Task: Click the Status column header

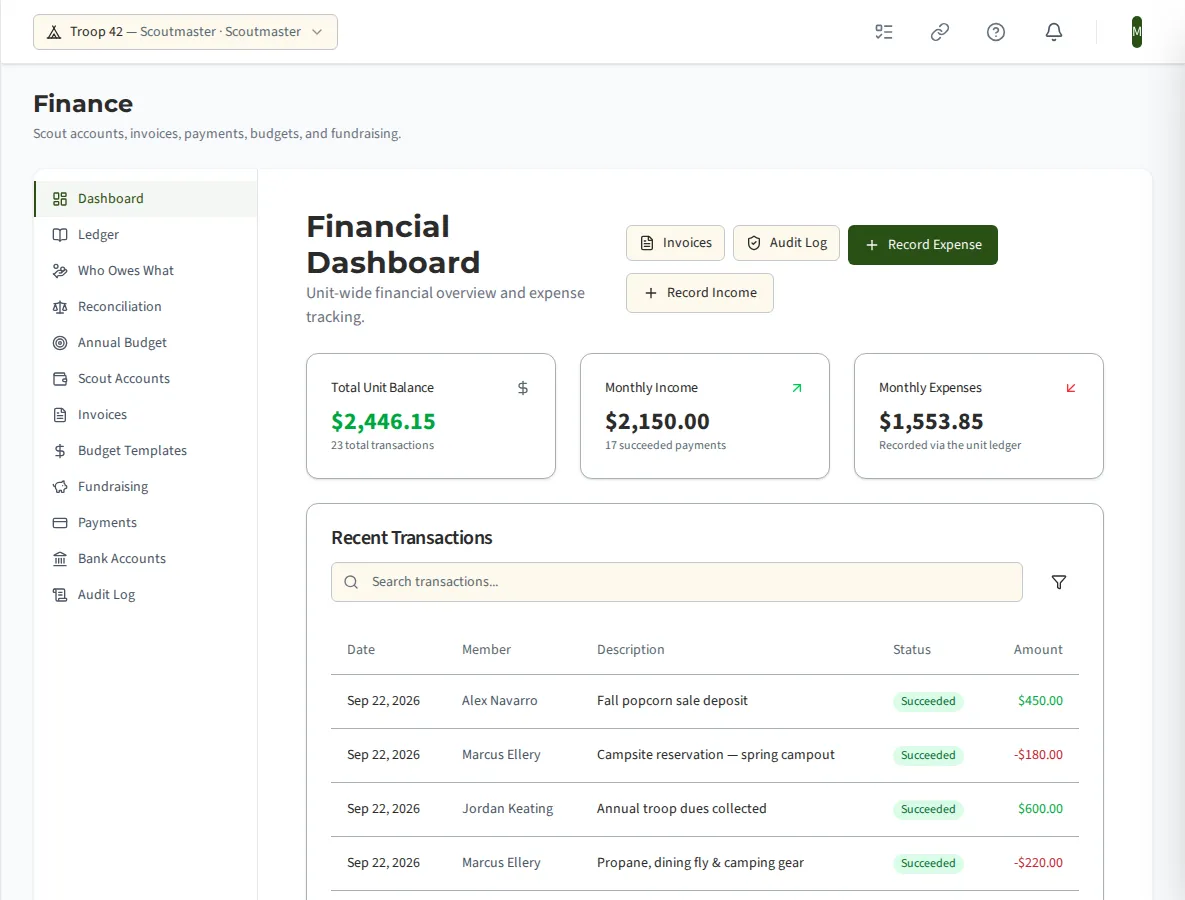Action: click(911, 650)
